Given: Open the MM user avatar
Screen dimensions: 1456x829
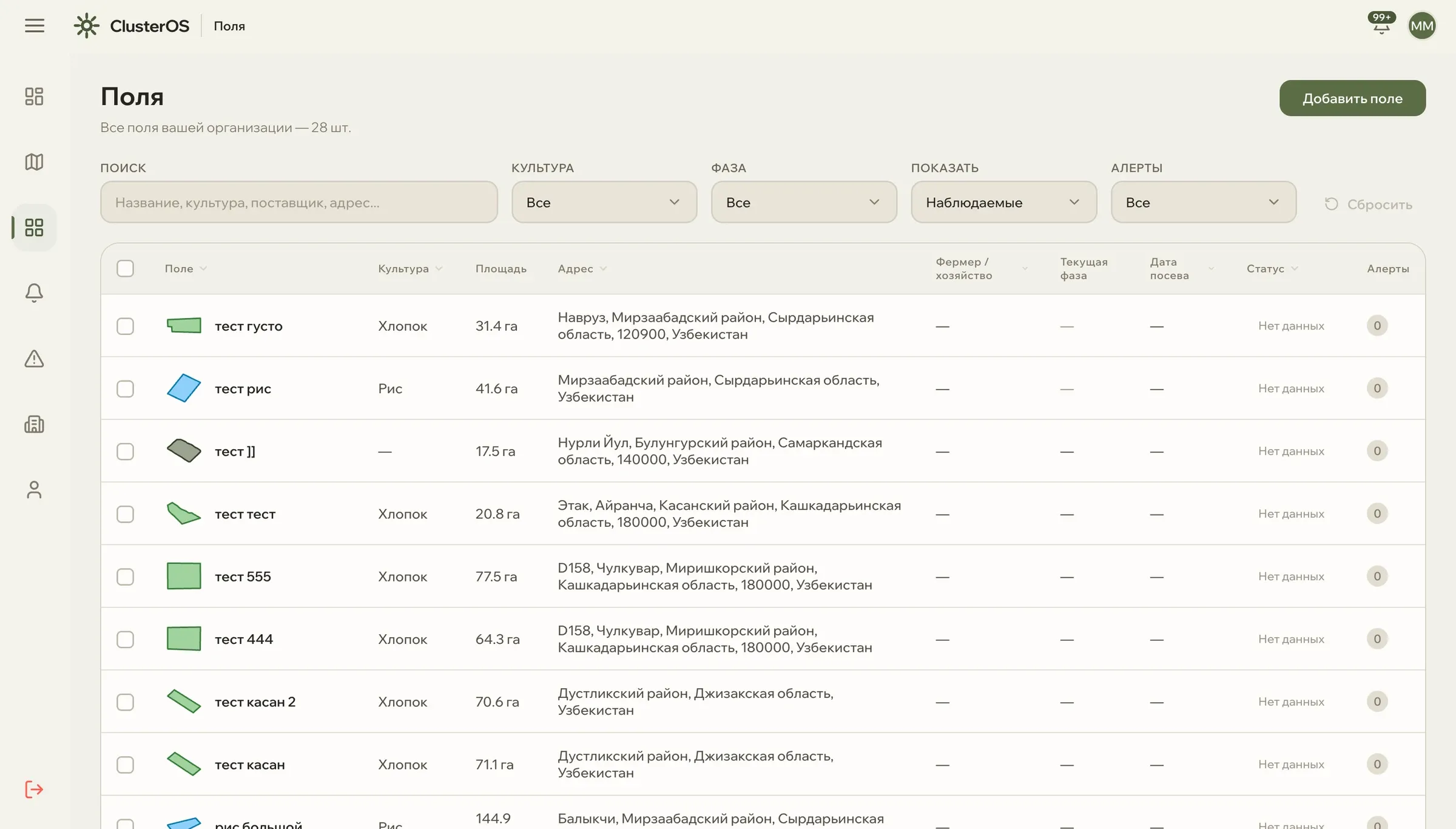Looking at the screenshot, I should [1421, 25].
